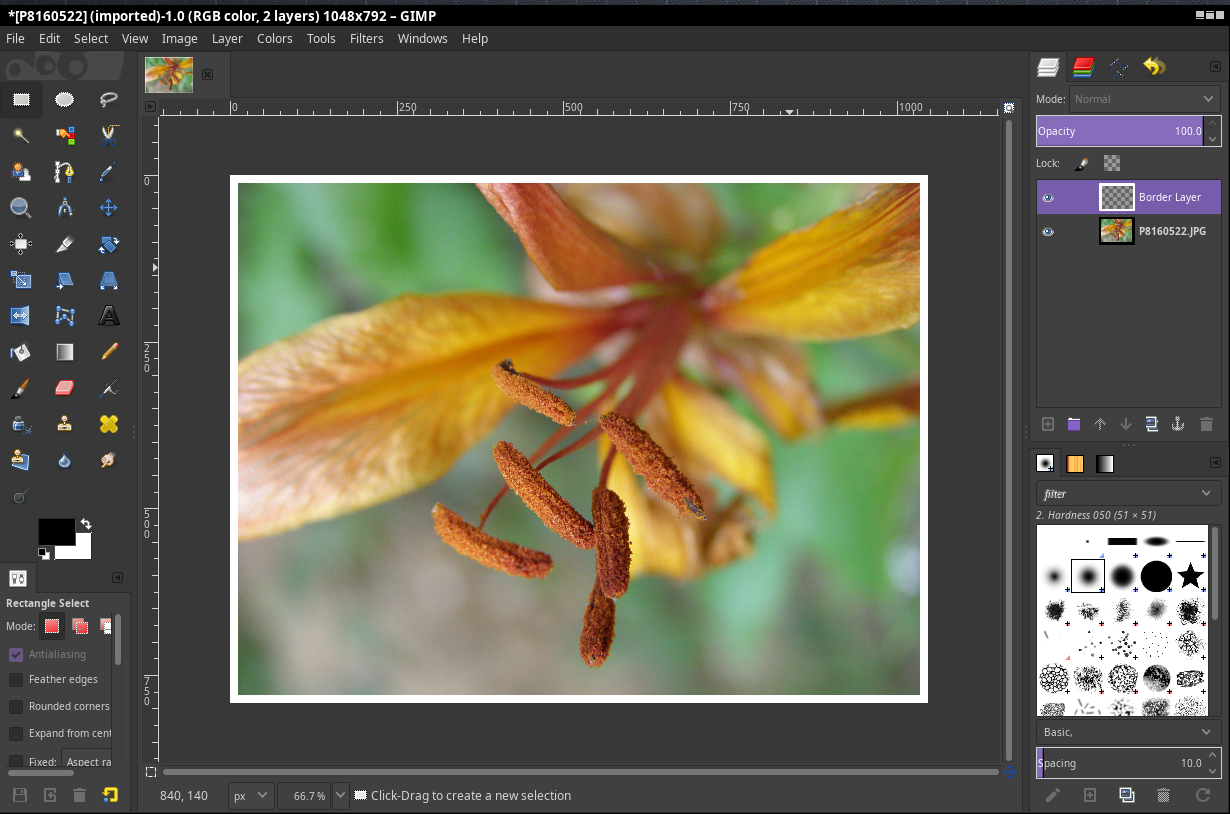This screenshot has width=1230, height=814.
Task: Select the Pencil tool
Action: [109, 352]
